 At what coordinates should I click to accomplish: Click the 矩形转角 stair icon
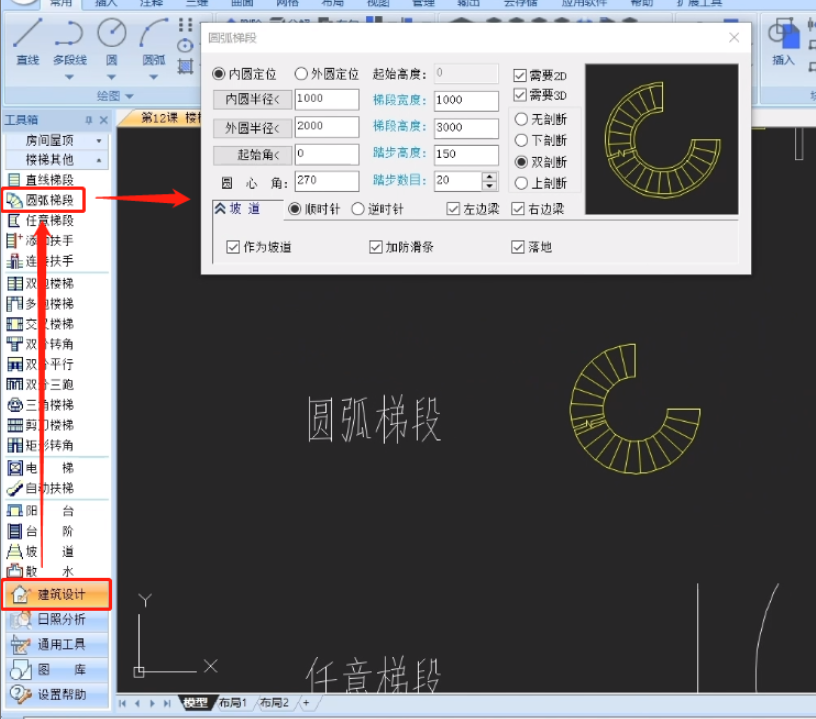[x=15, y=445]
